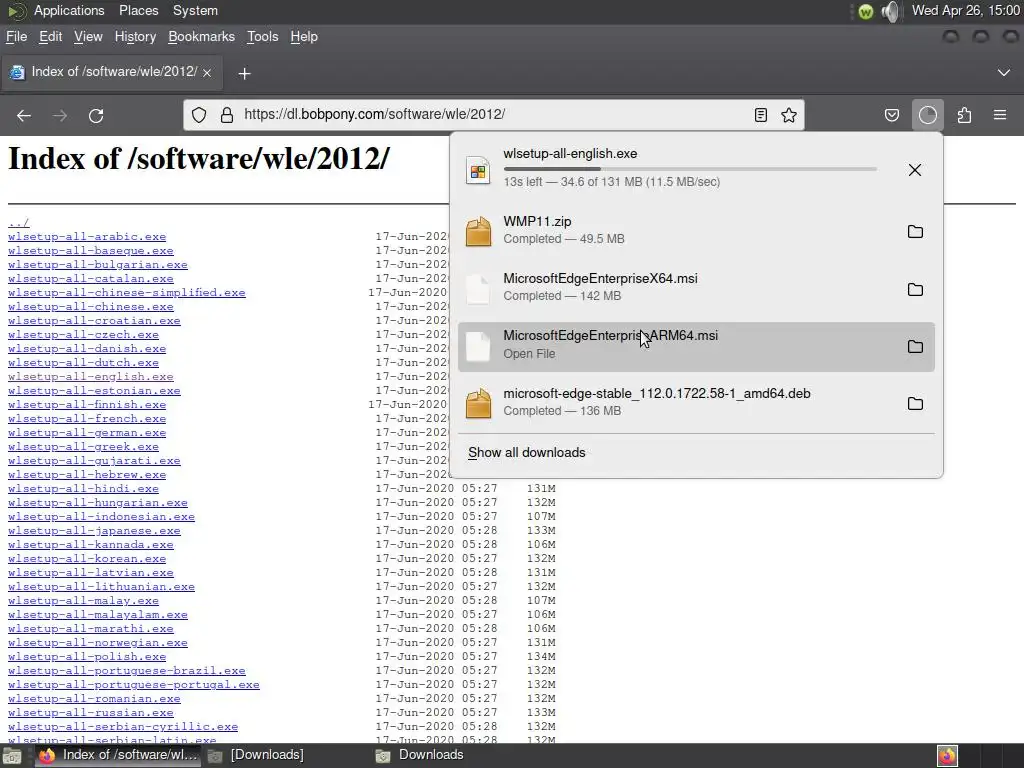Expand the list all tabs chevron

[x=1004, y=72]
